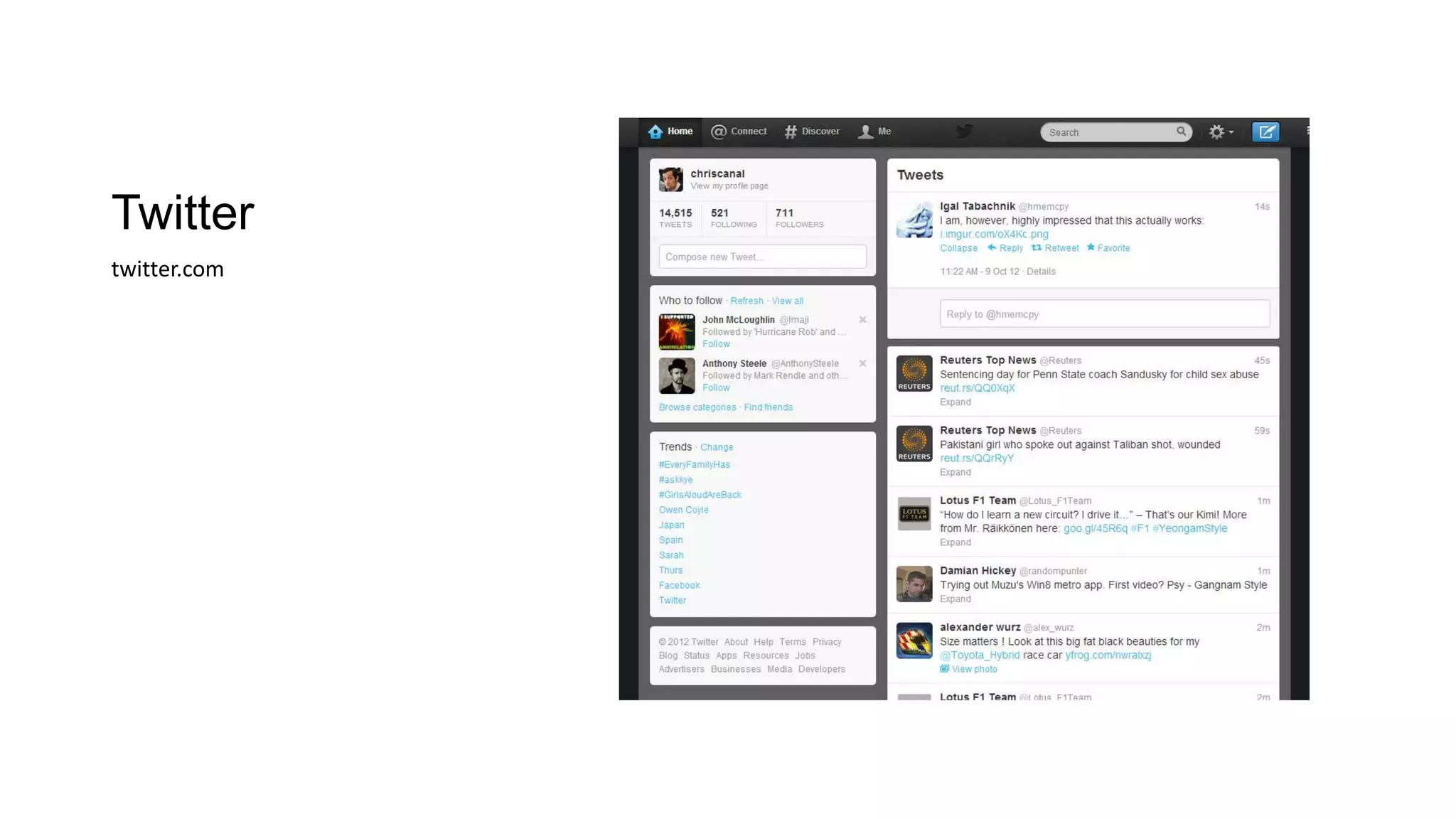This screenshot has height=819, width=1456.
Task: Open the #GirlsAloudAreBack trend
Action: [x=700, y=495]
